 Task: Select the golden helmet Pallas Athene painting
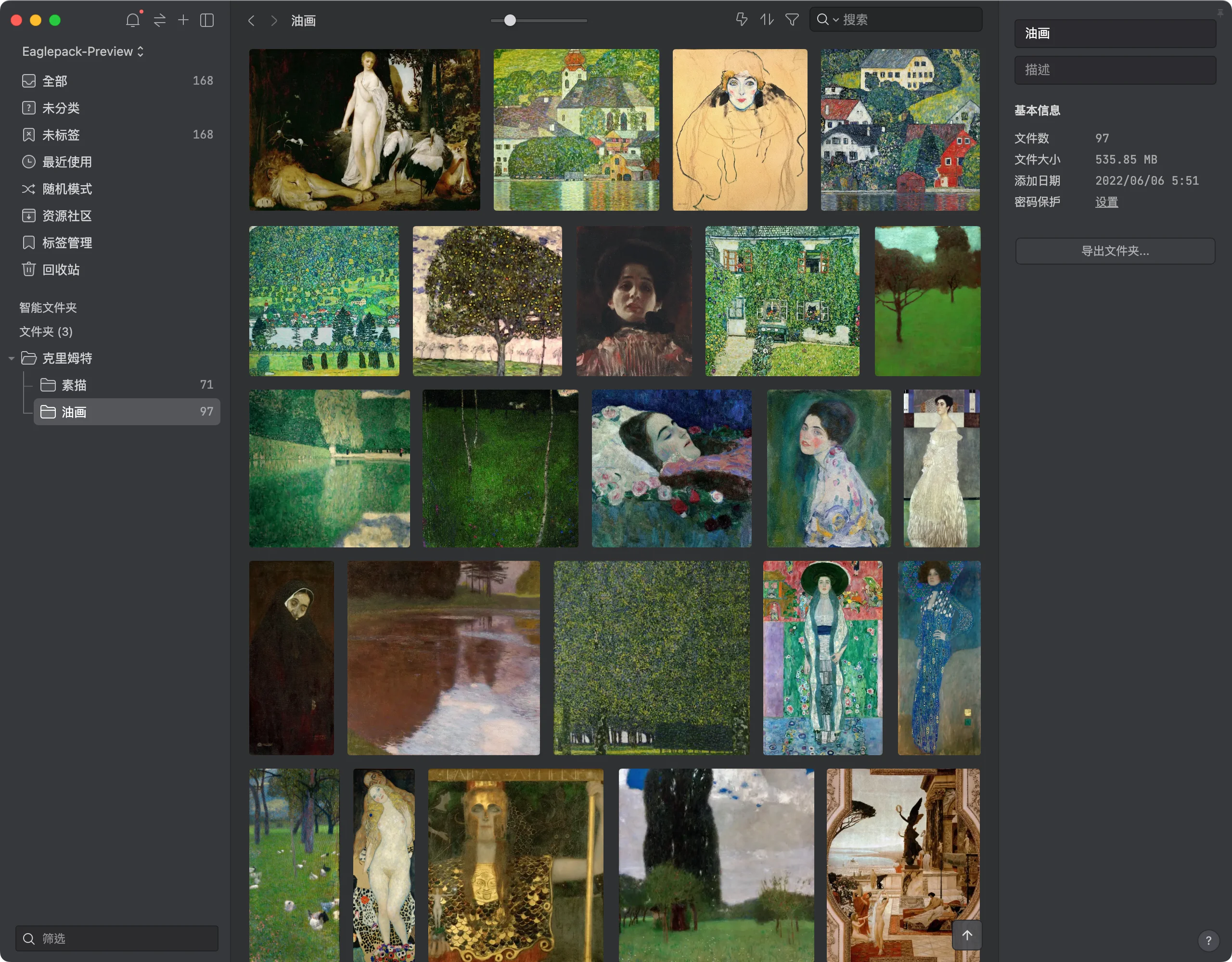tap(515, 865)
